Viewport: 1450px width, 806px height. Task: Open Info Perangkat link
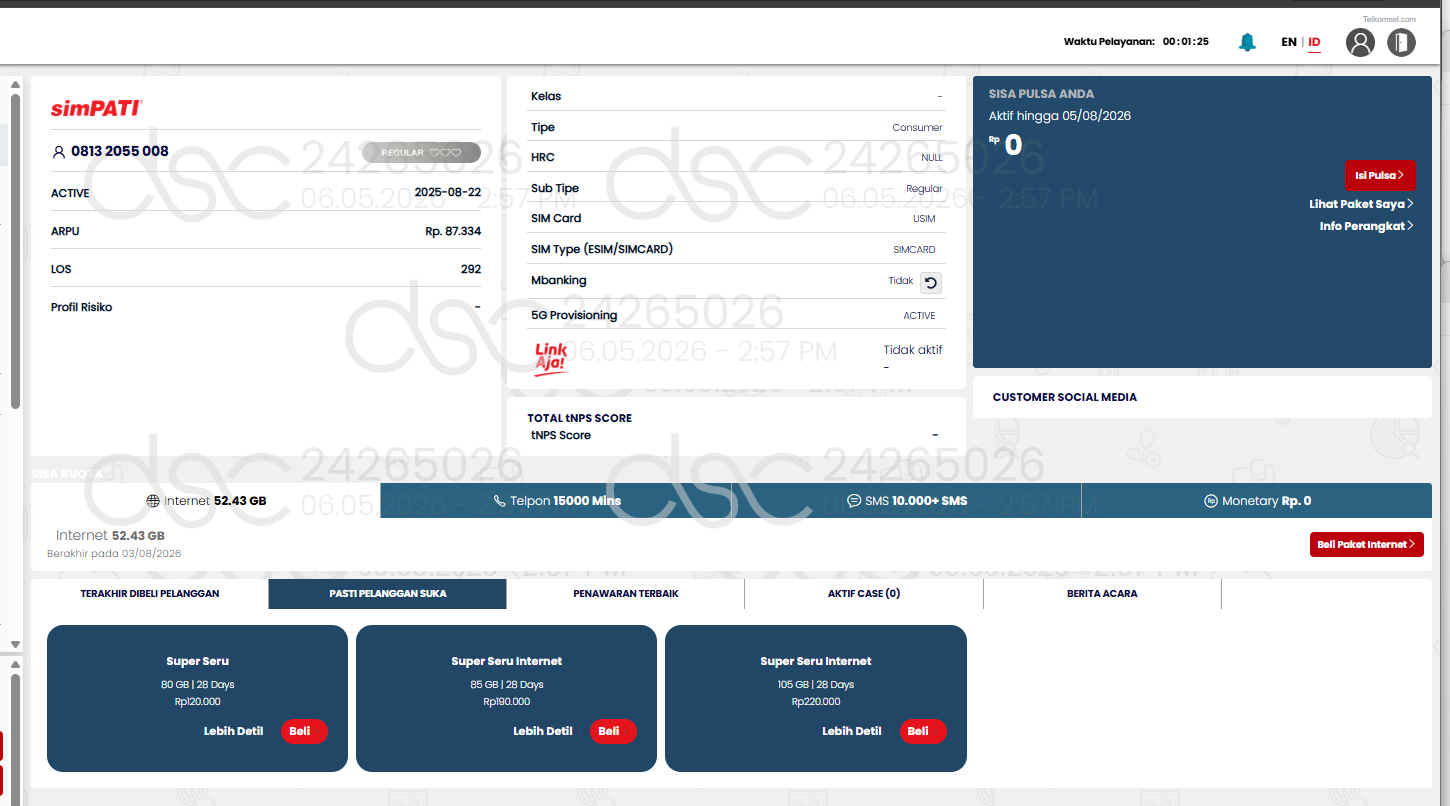pyautogui.click(x=1366, y=226)
